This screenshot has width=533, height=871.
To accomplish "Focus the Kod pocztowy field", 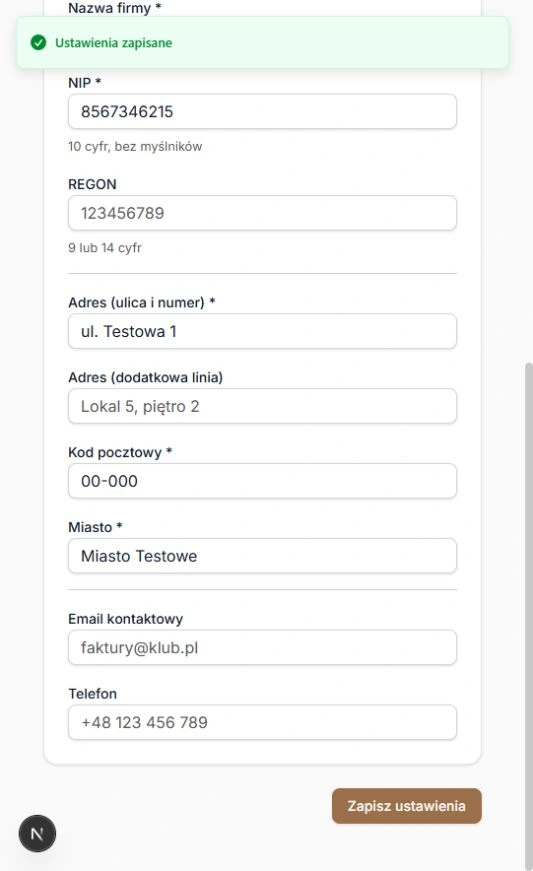I will (x=262, y=481).
